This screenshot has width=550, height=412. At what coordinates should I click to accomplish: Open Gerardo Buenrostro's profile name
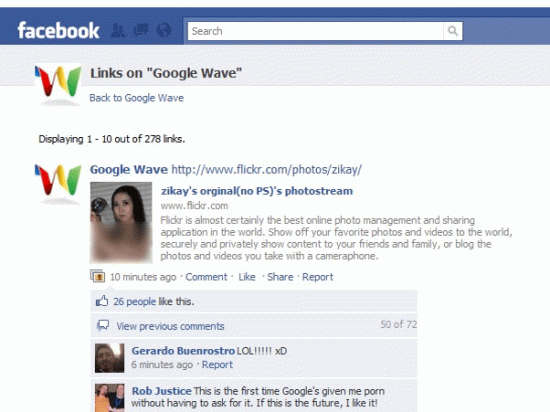183,351
